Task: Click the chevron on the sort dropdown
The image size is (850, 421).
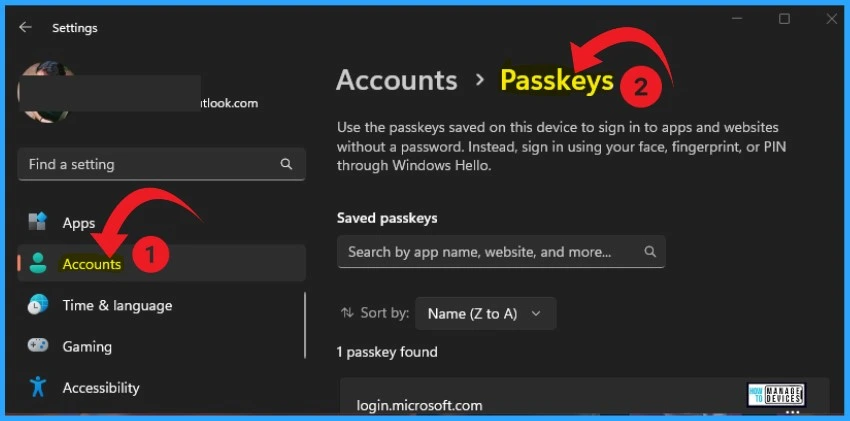Action: click(536, 314)
